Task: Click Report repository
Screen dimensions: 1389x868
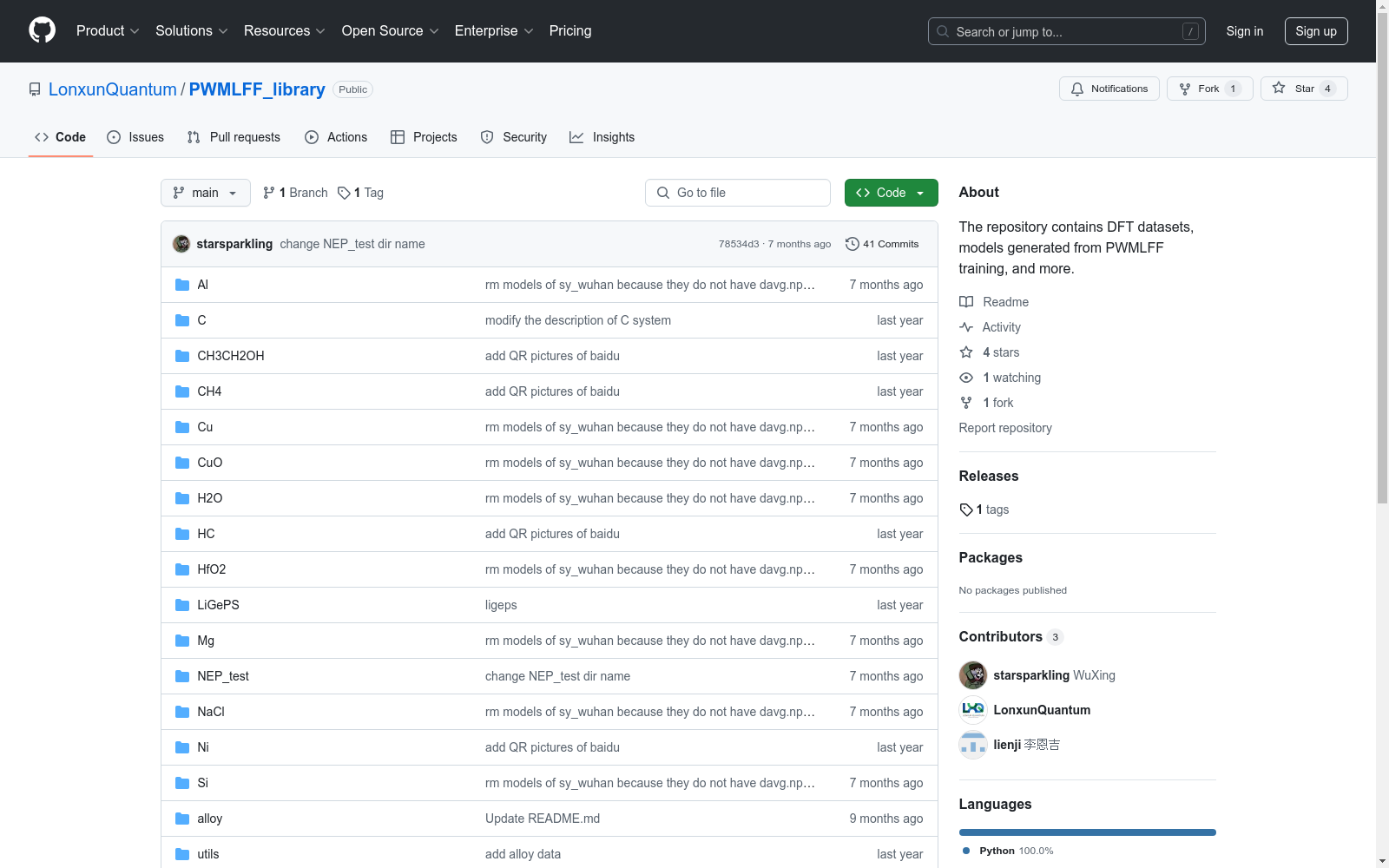Action: tap(1005, 428)
